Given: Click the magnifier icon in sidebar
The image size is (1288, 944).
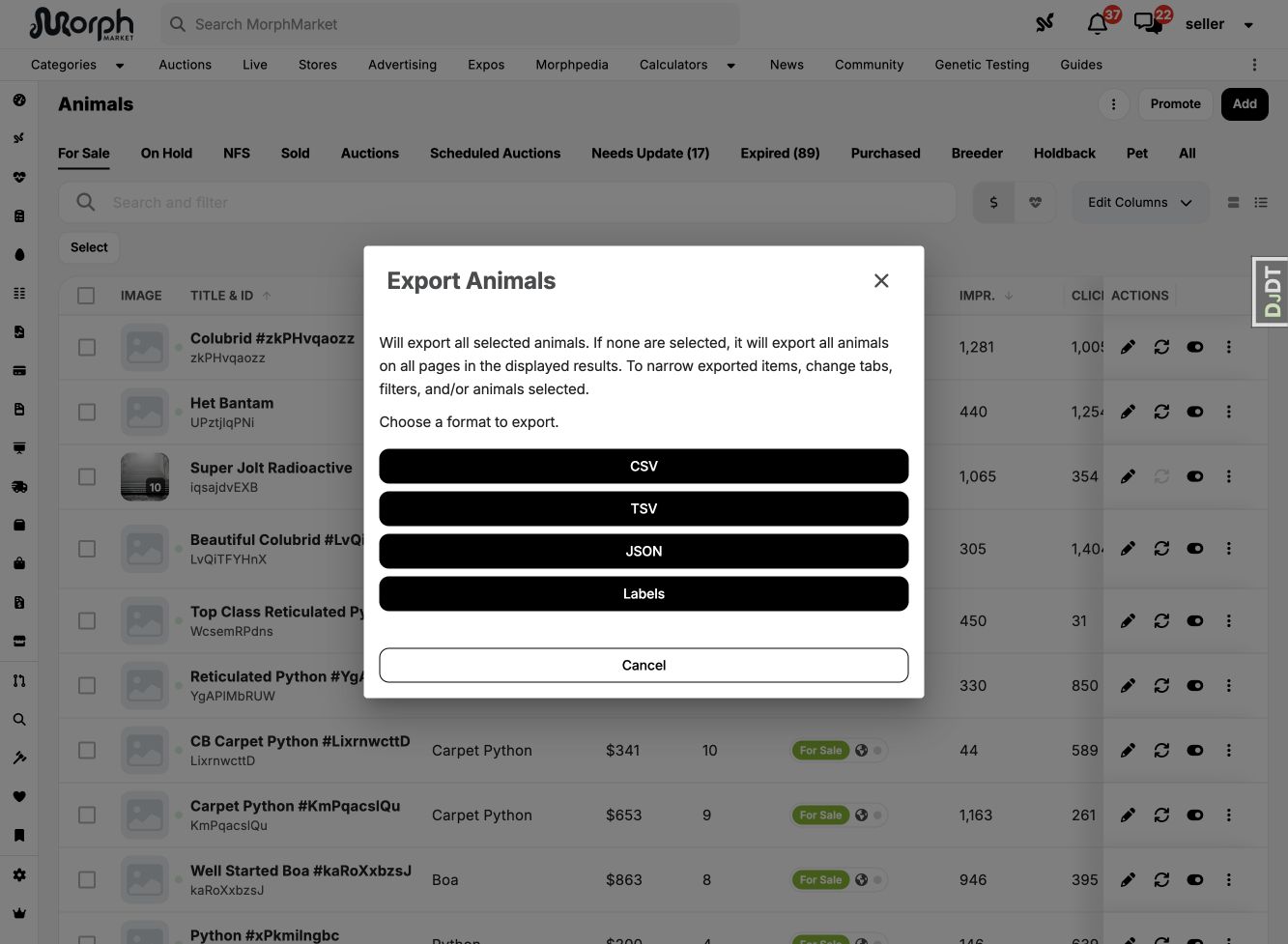Looking at the screenshot, I should (x=19, y=720).
